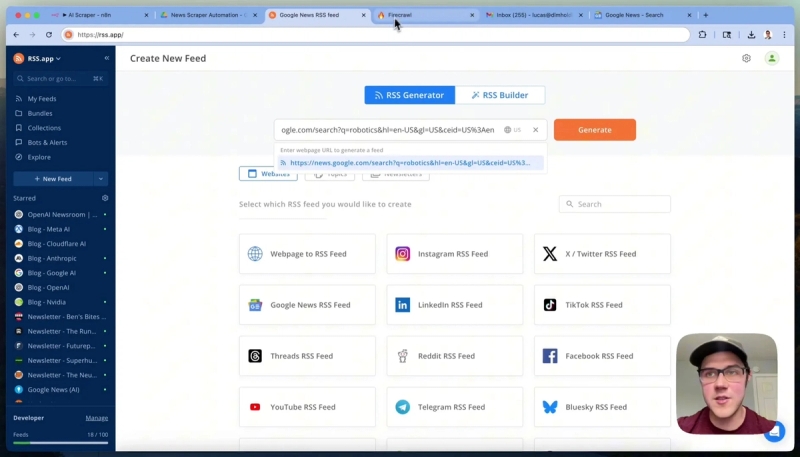Click the speaker webcam video thumbnail

tap(727, 384)
